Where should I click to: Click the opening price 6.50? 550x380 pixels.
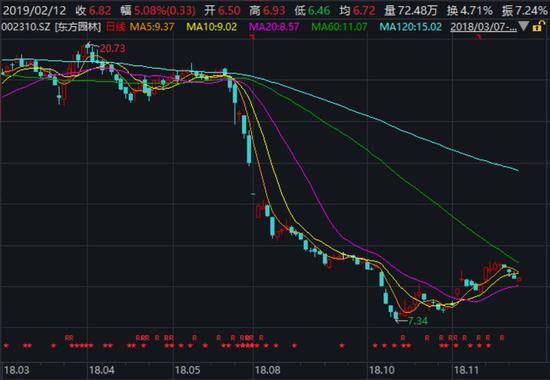click(229, 11)
